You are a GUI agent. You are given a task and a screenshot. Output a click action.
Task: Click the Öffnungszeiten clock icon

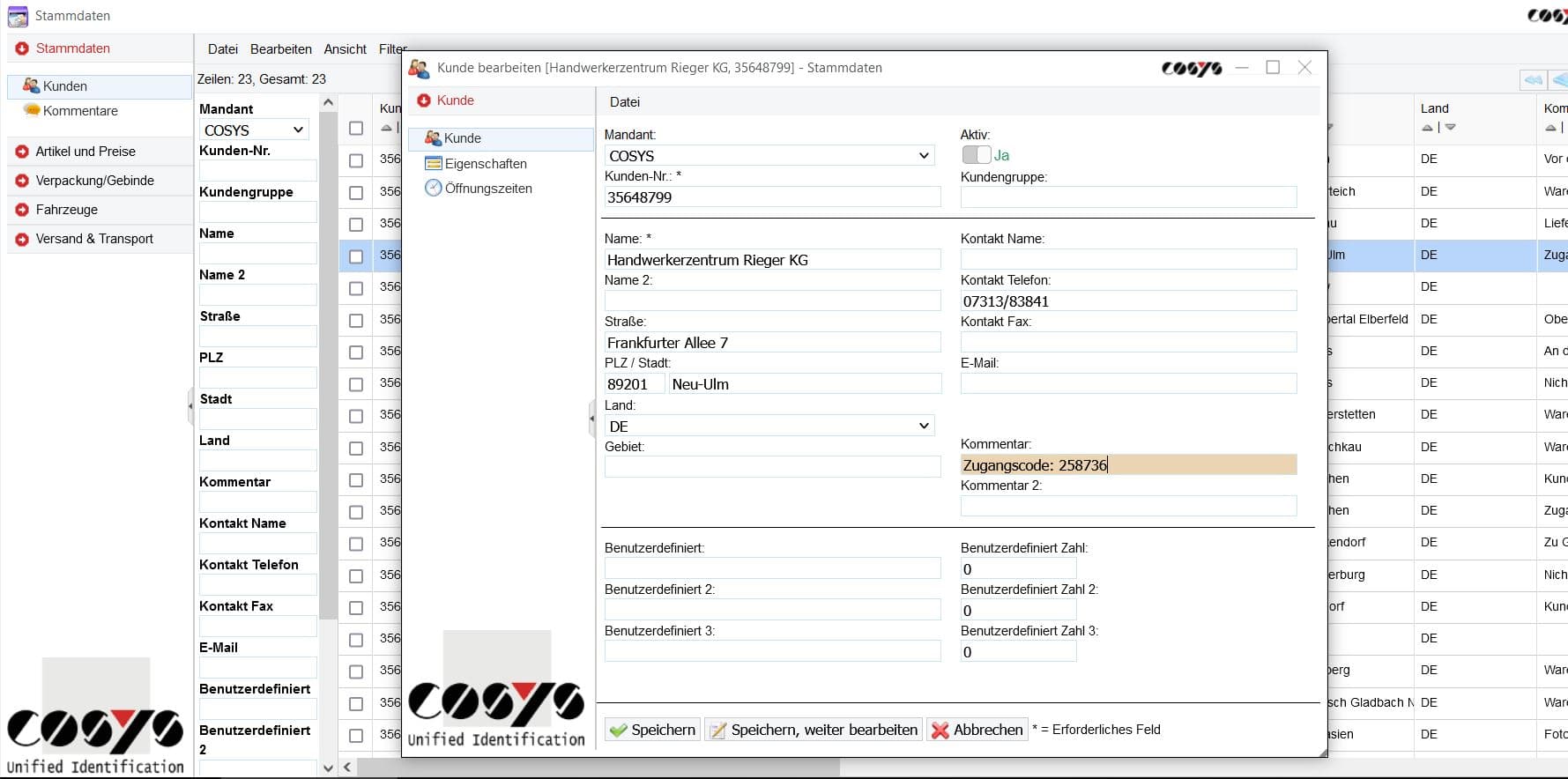pos(433,188)
